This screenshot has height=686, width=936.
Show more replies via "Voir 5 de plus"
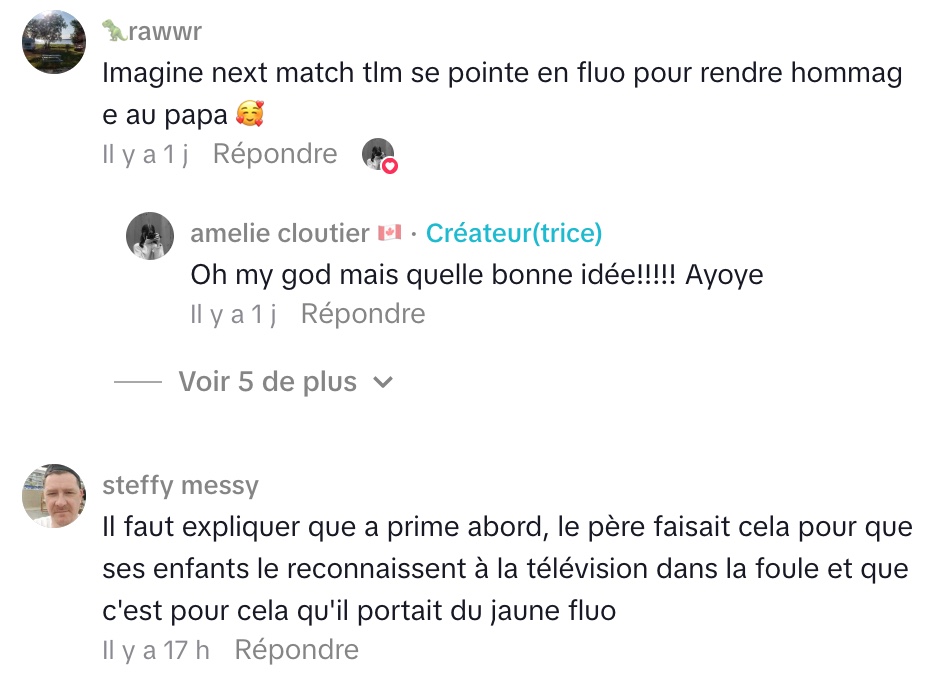[x=267, y=382]
